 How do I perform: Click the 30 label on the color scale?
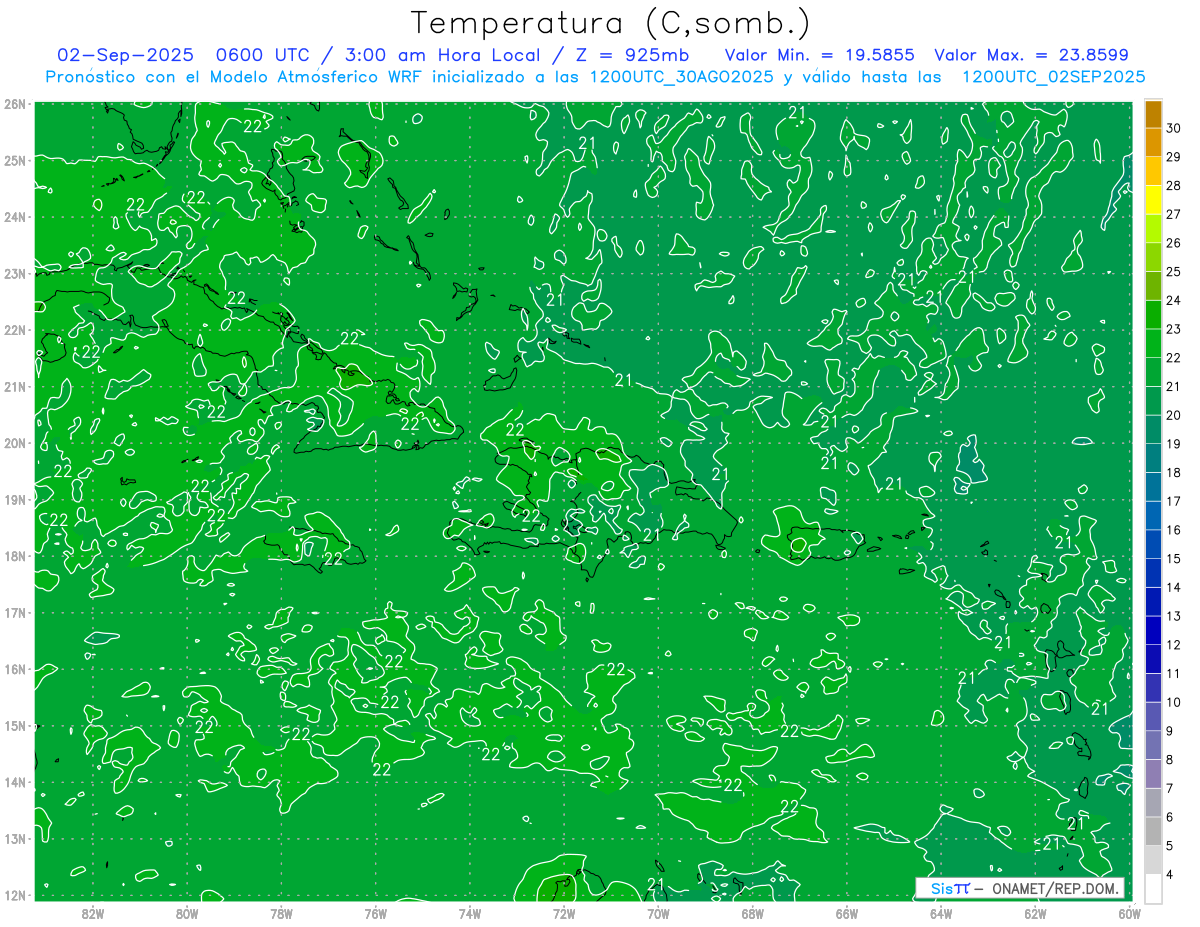point(1173,127)
